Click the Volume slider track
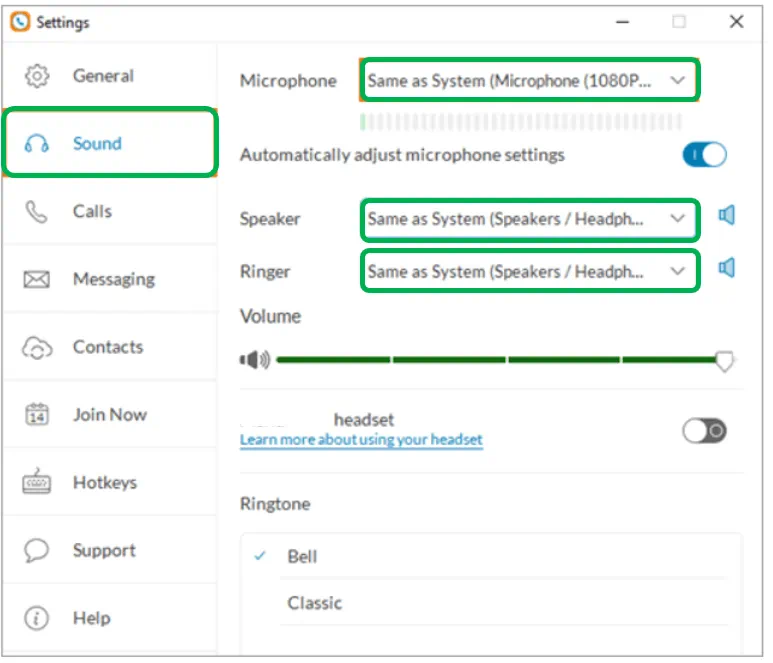Viewport: 773px width, 663px height. 500,360
